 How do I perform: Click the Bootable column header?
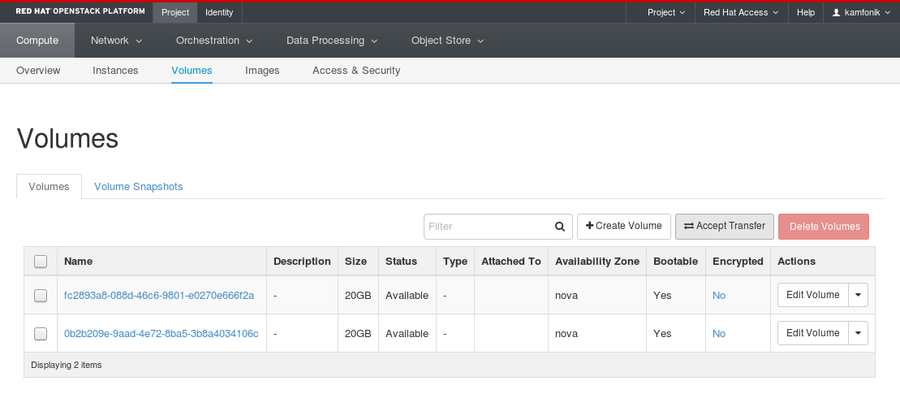point(676,261)
